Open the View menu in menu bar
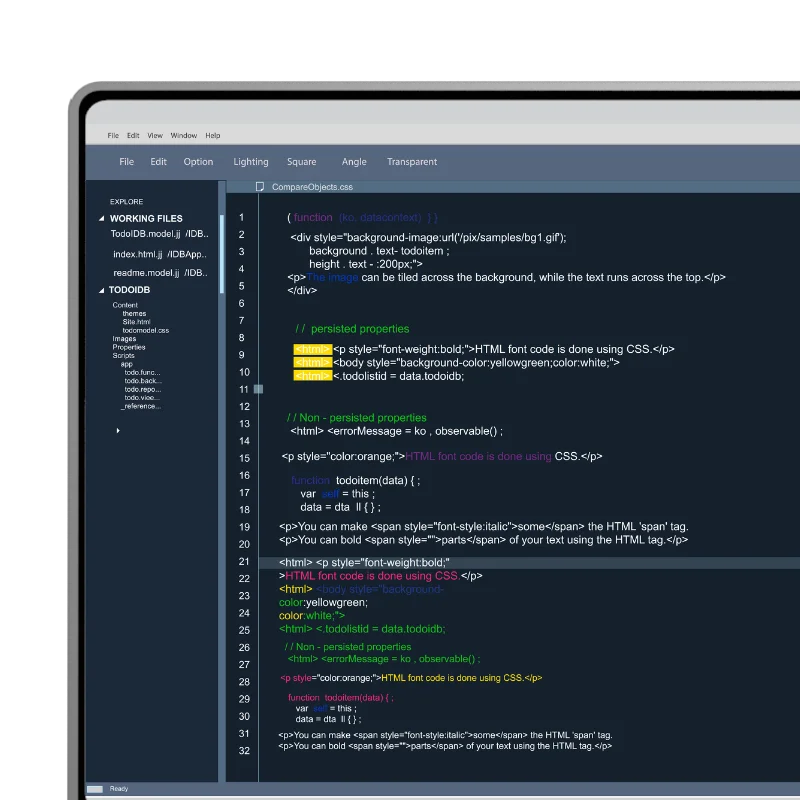This screenshot has height=800, width=800. 155,135
